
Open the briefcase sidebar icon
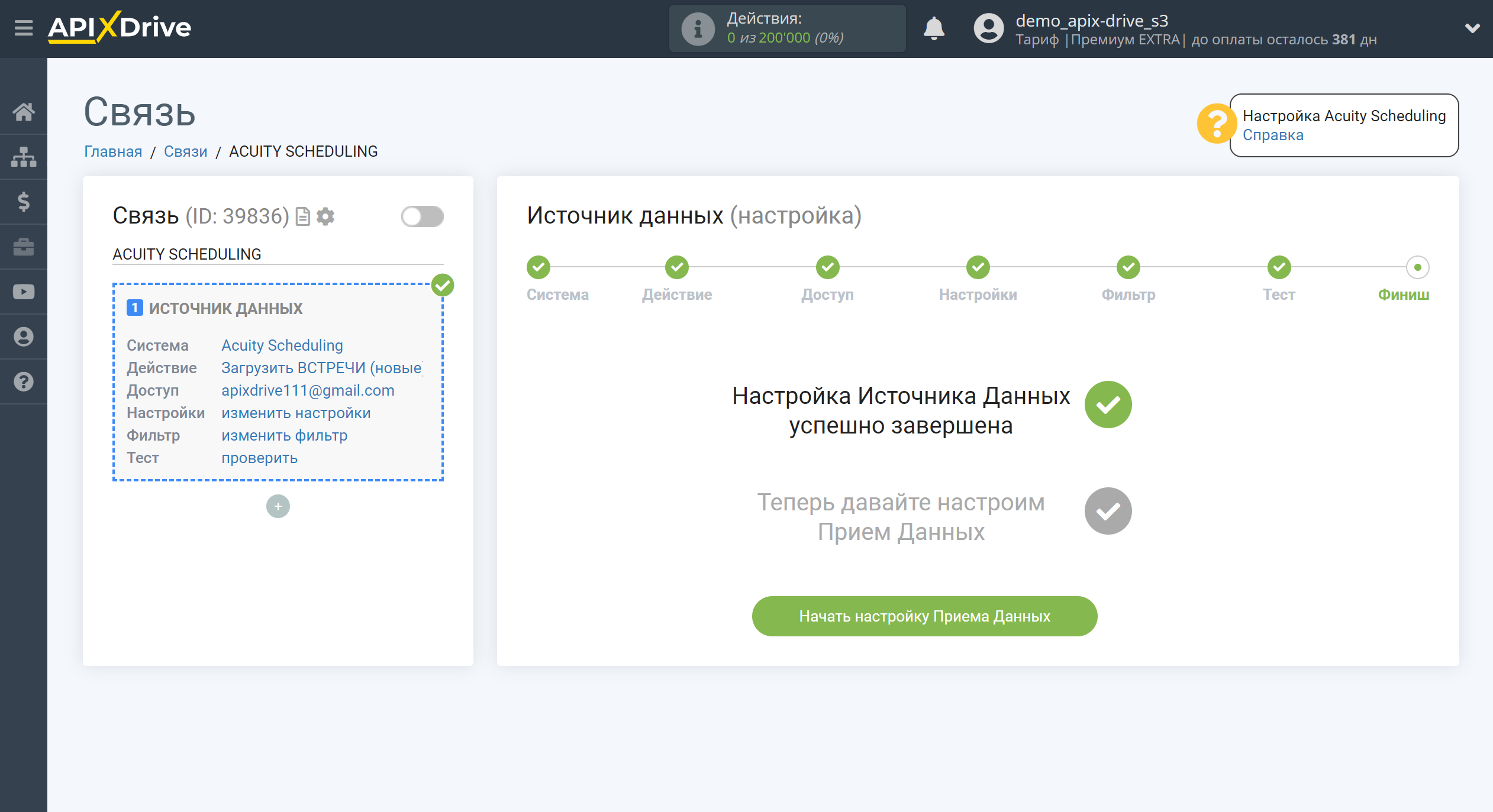point(24,247)
